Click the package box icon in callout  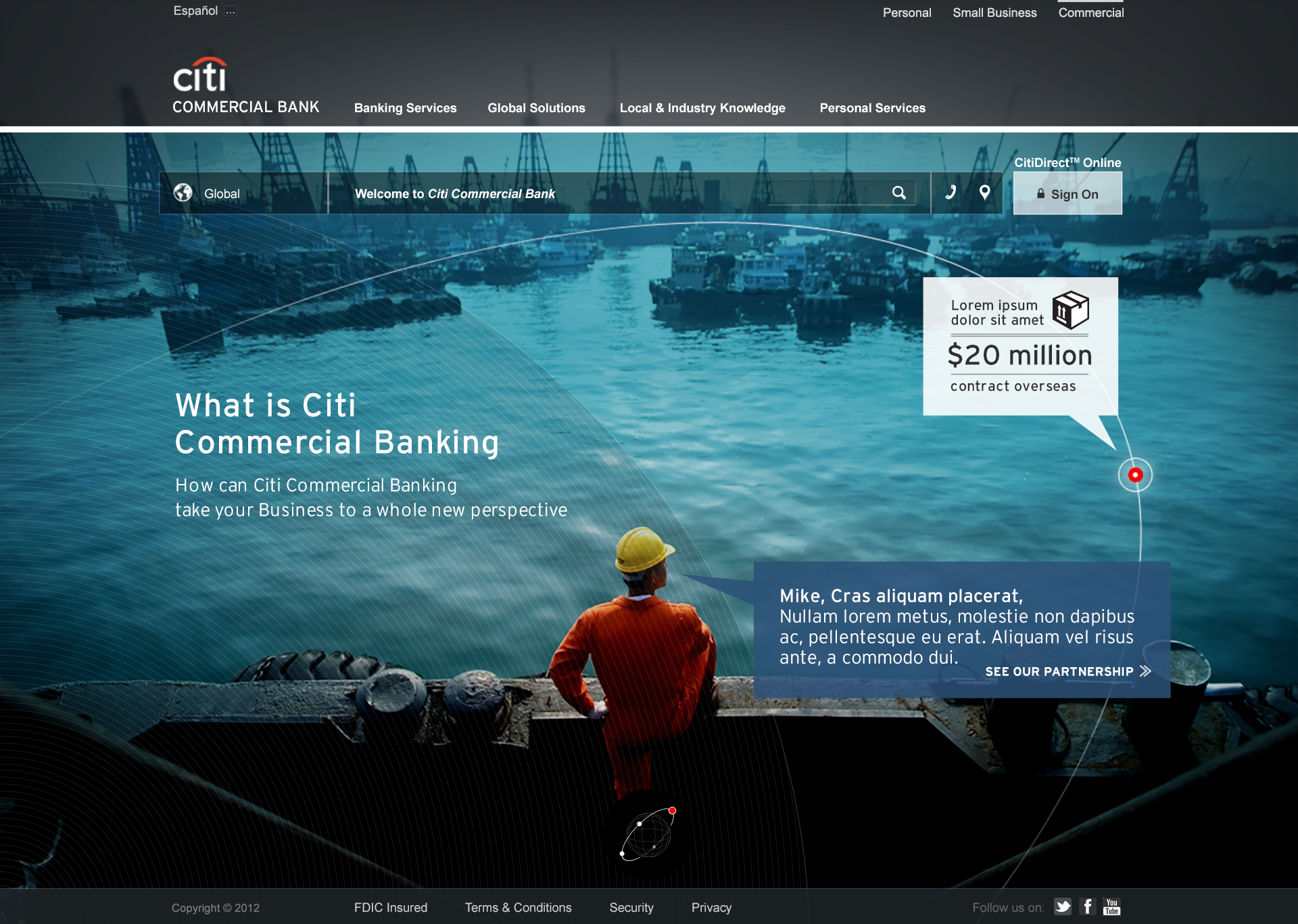(1070, 310)
